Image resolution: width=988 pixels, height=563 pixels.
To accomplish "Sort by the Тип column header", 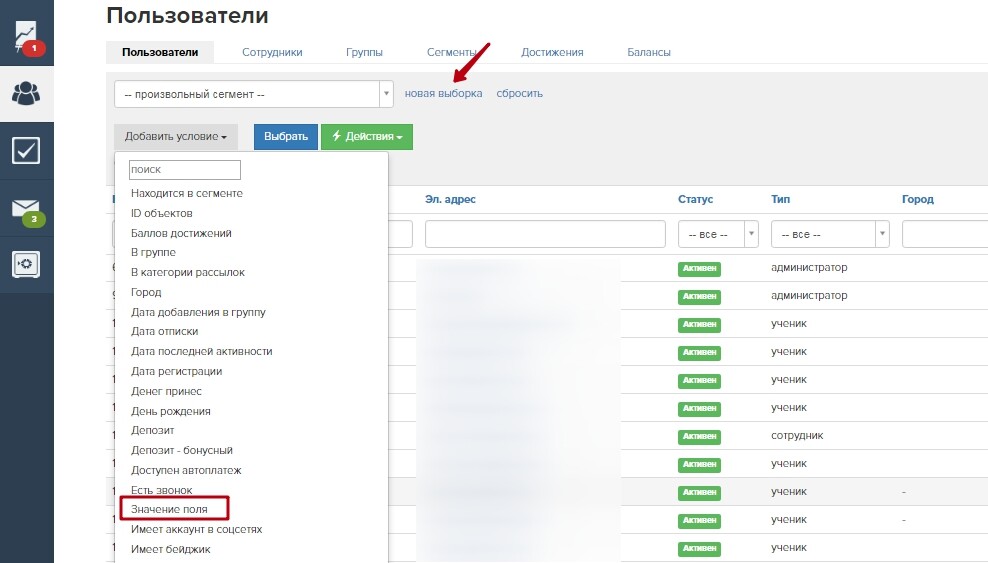I will click(780, 199).
